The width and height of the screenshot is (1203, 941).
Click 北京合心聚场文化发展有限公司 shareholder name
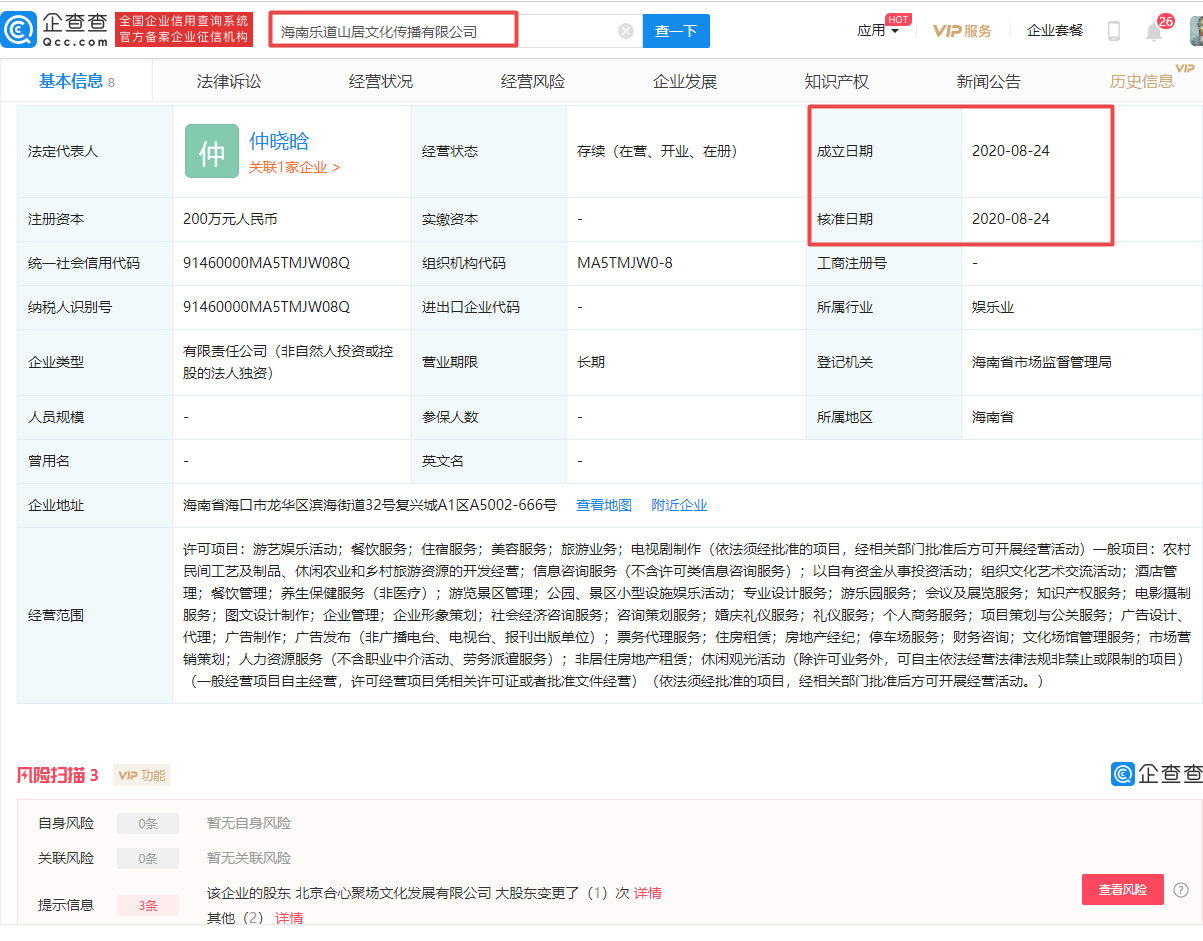pyautogui.click(x=394, y=893)
